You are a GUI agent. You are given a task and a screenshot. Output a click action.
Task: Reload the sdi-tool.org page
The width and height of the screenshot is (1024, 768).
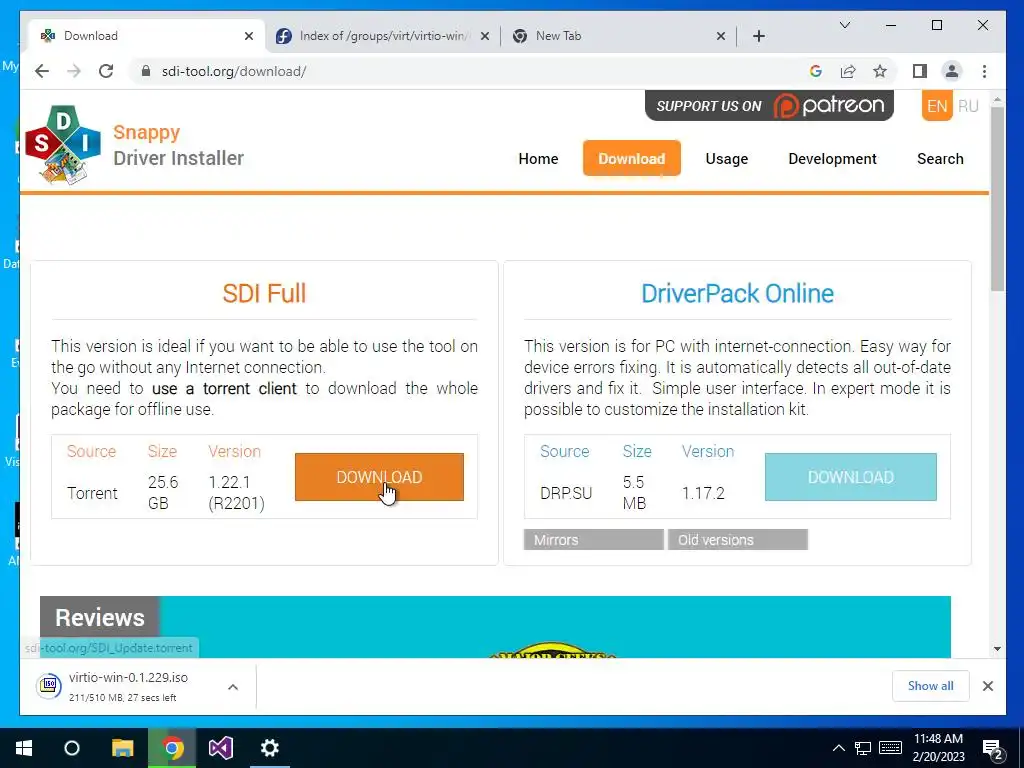pyautogui.click(x=106, y=71)
